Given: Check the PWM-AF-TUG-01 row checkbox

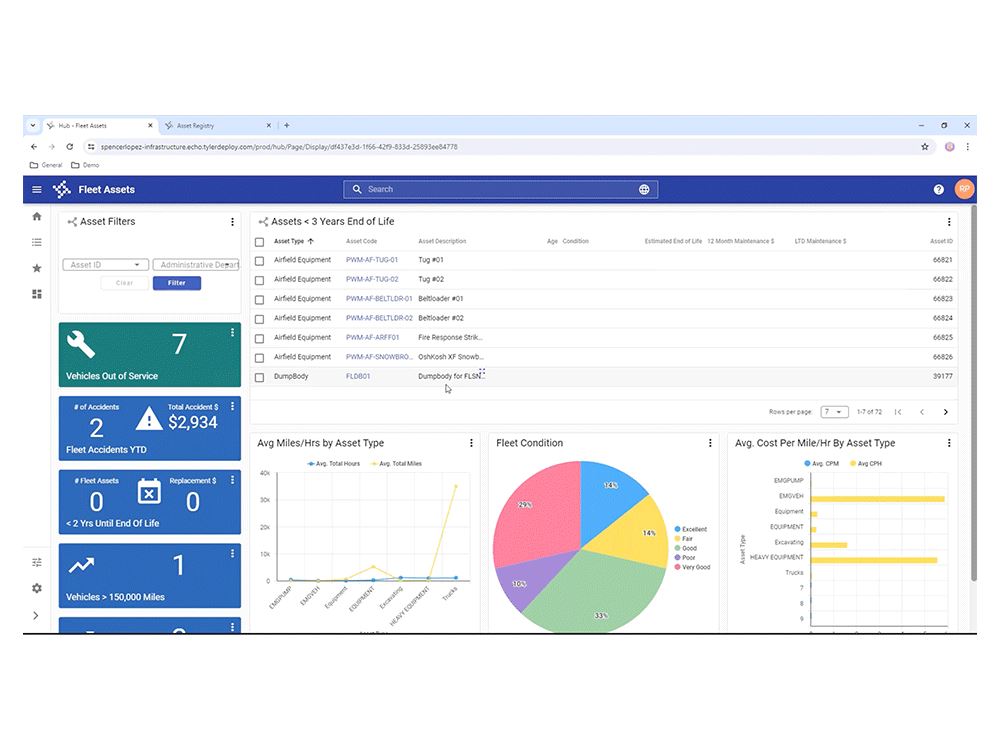Looking at the screenshot, I should tap(260, 260).
